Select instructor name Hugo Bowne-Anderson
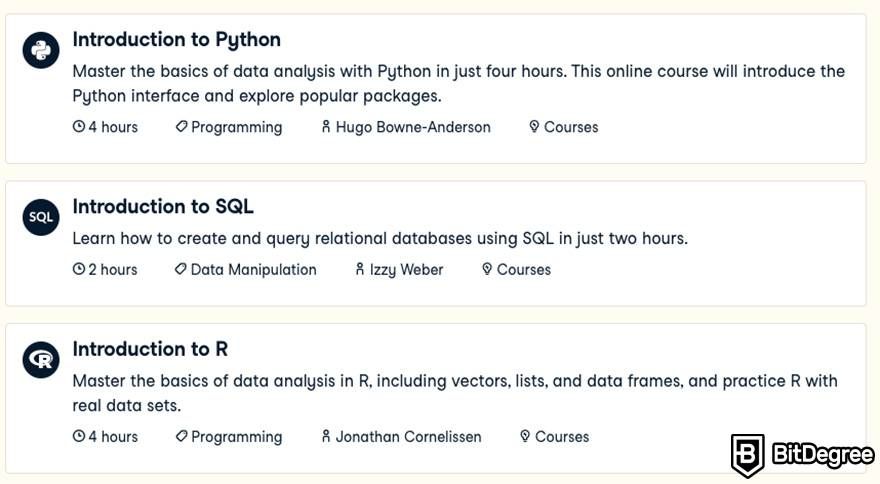 point(413,127)
